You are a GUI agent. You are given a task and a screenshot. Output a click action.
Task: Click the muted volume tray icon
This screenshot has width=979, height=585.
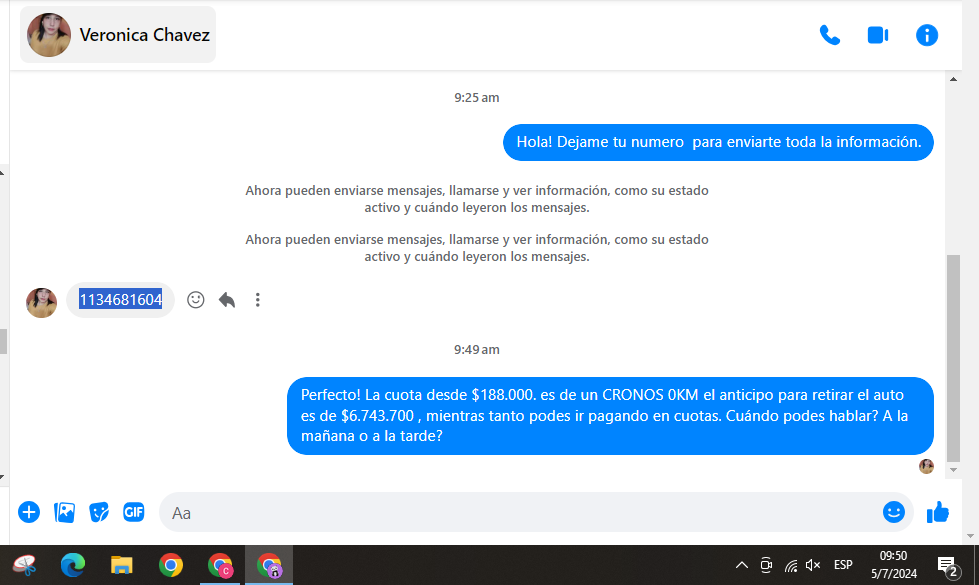coord(813,566)
